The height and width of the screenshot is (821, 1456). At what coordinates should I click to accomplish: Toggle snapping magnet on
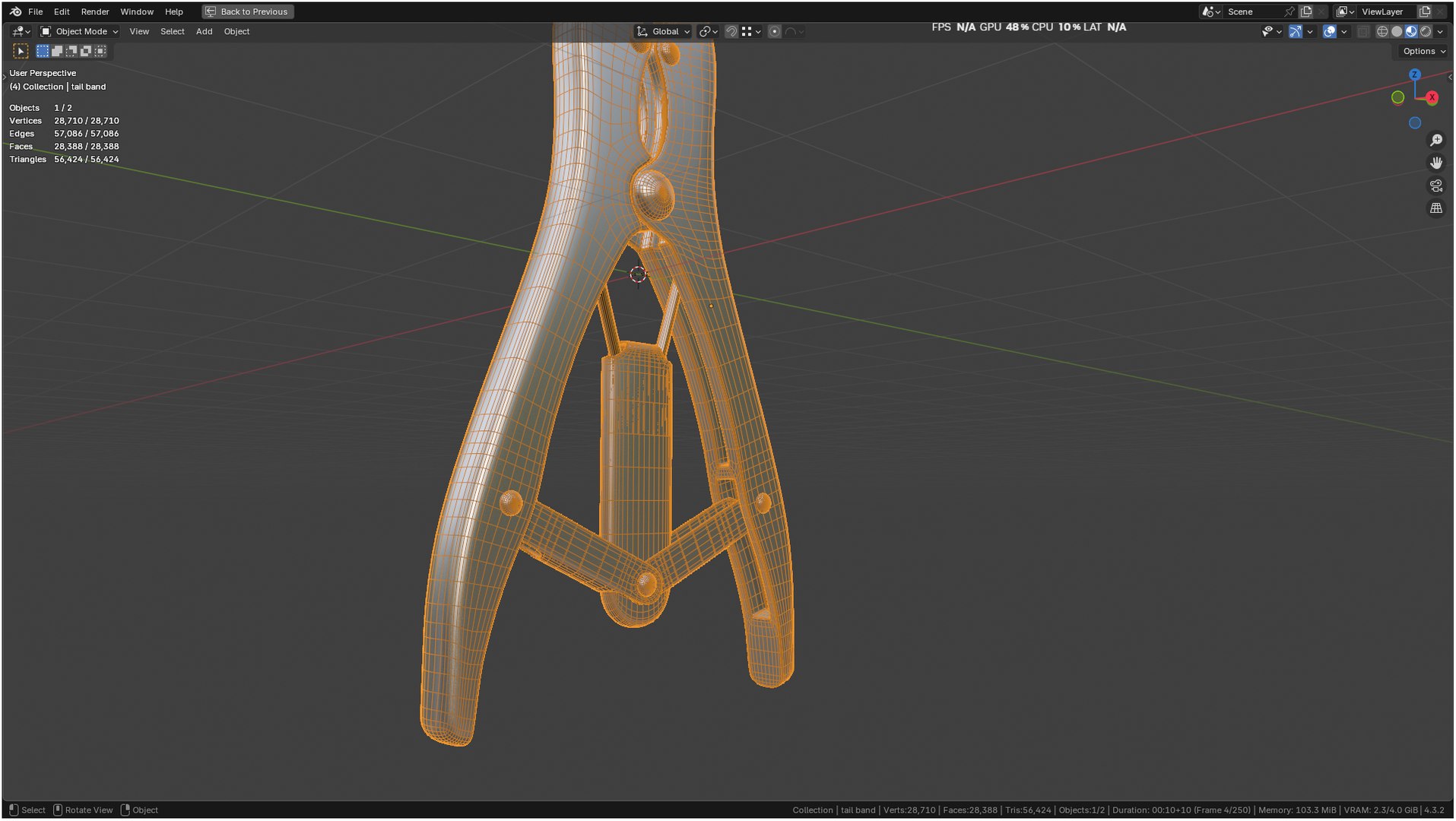click(731, 31)
